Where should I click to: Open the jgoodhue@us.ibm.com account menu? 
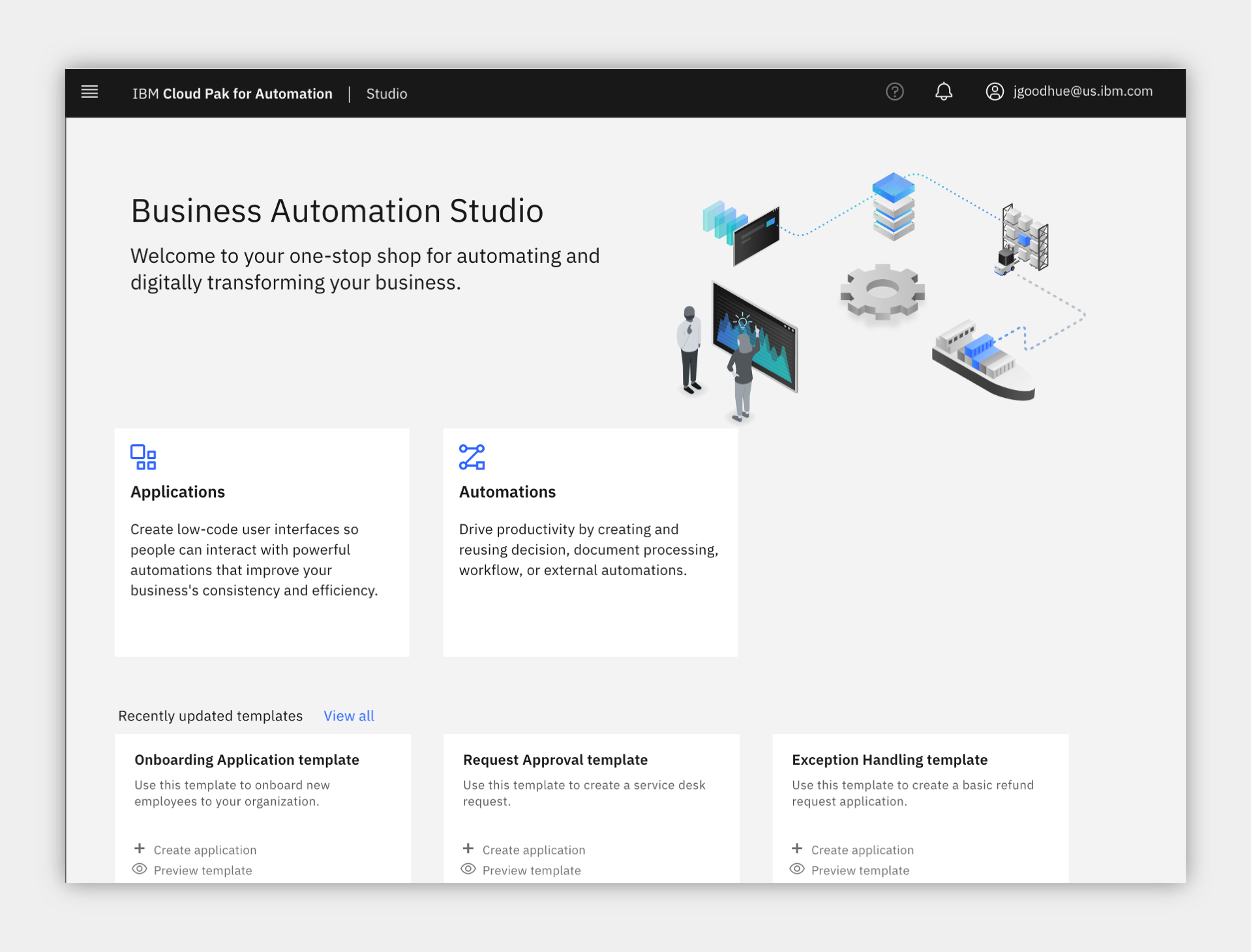click(x=1083, y=91)
